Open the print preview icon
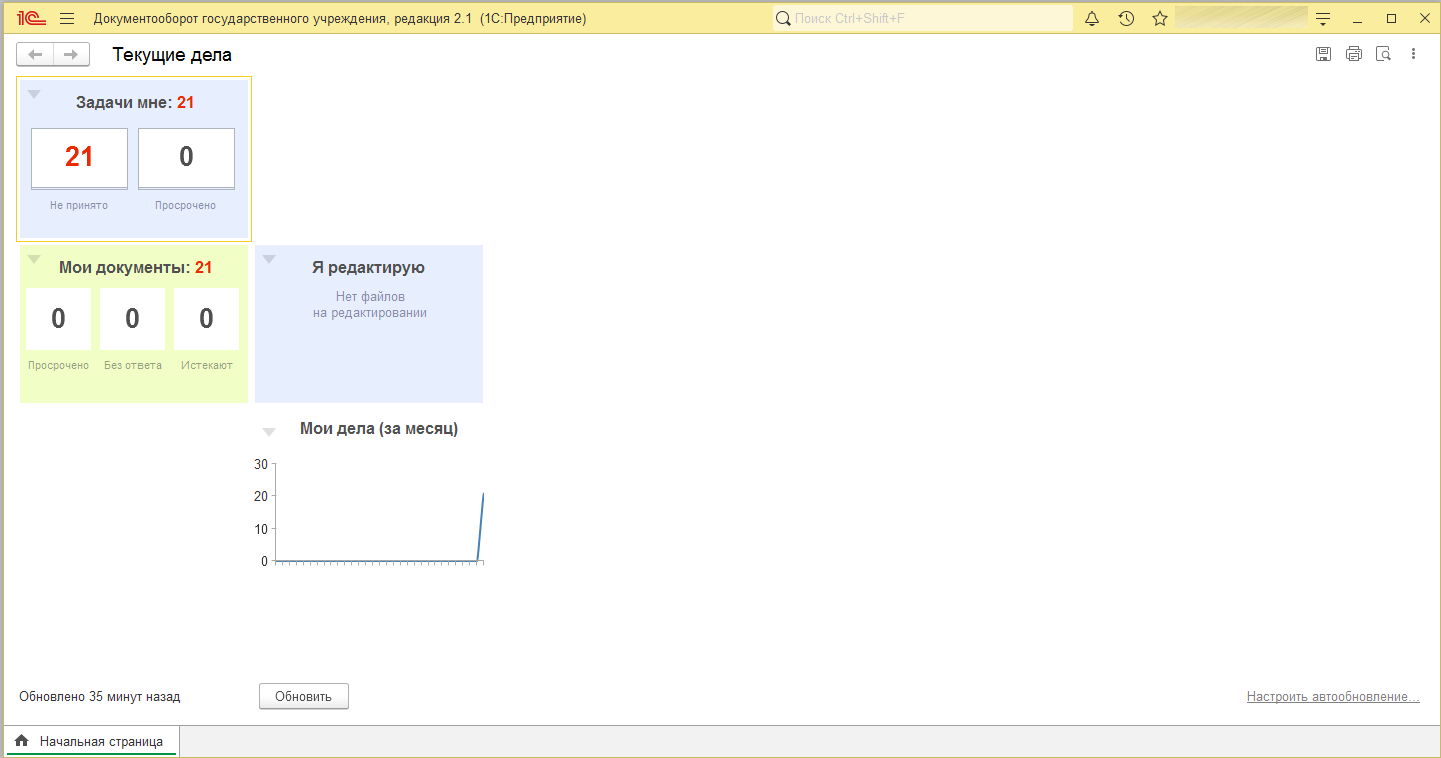 pos(1383,54)
